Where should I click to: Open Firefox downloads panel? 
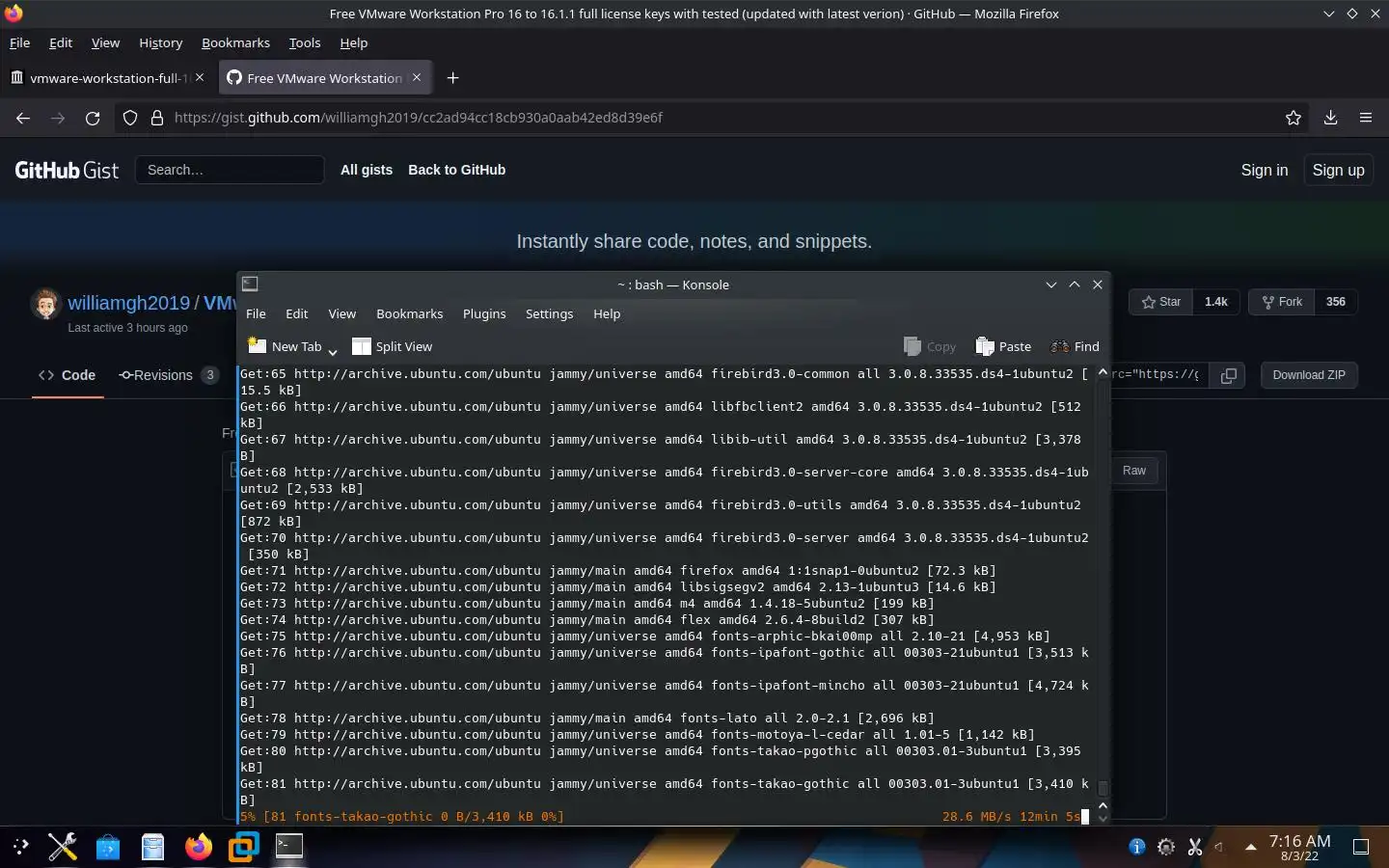1330,118
